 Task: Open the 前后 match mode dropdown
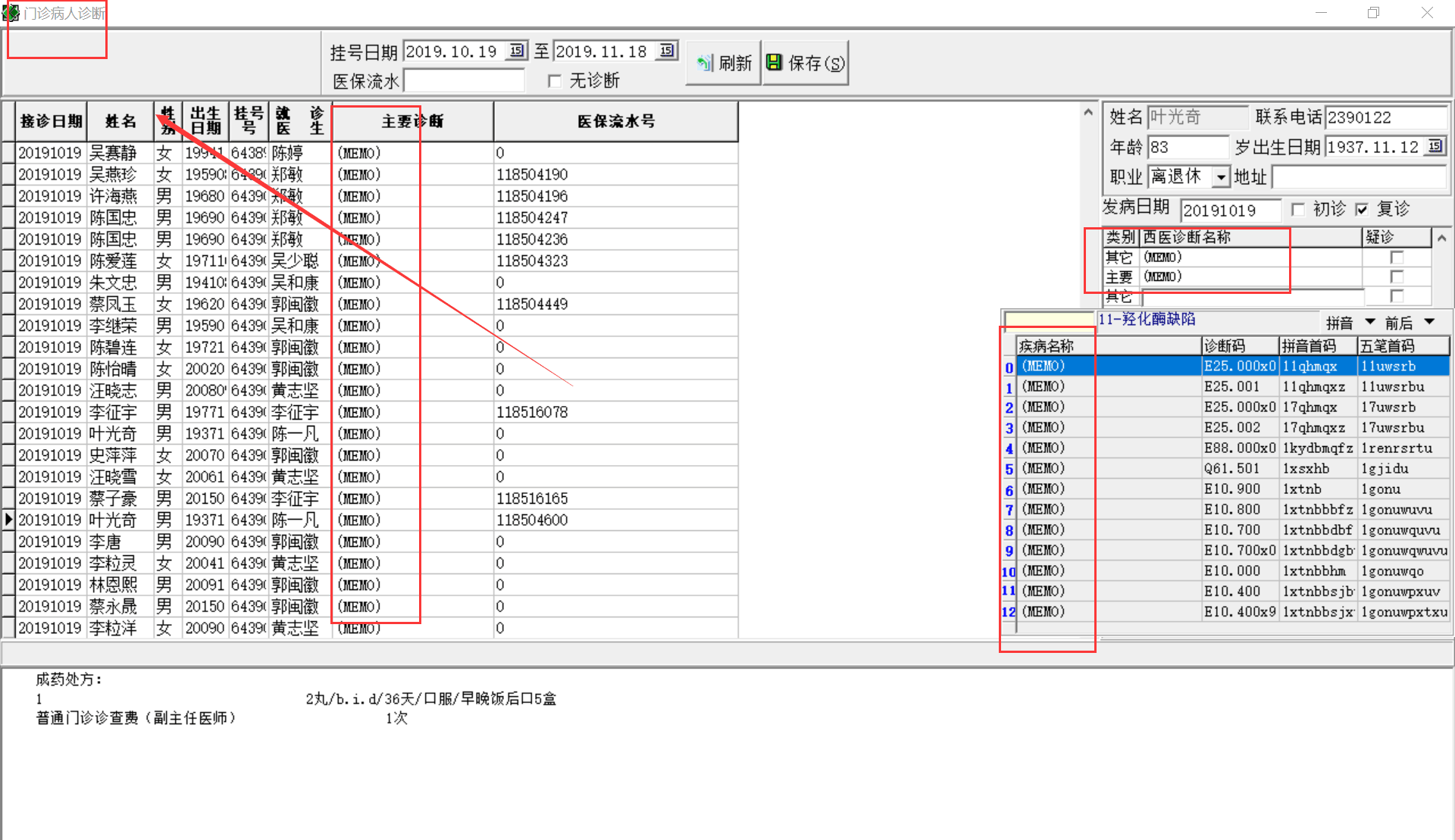[1430, 322]
